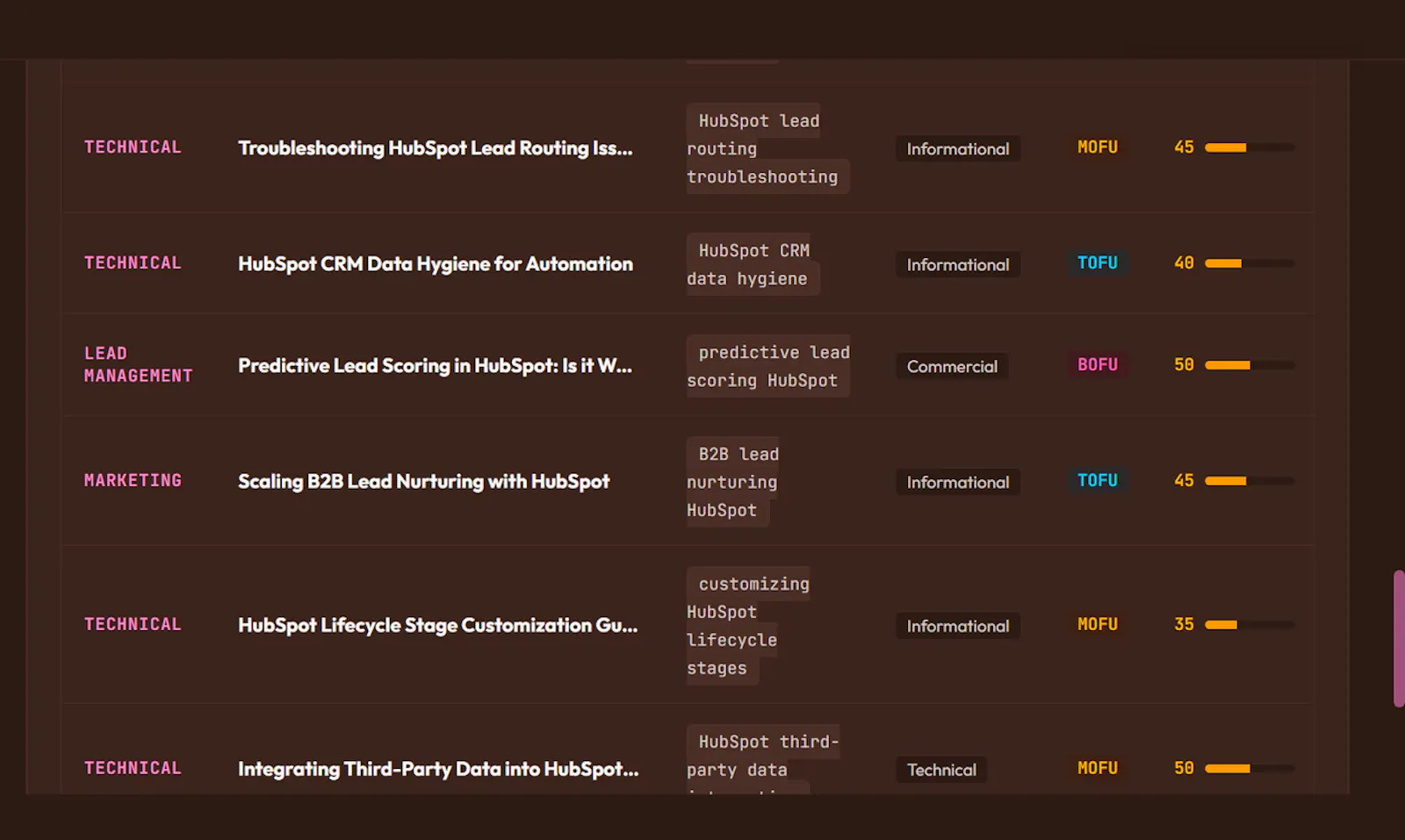Viewport: 1405px width, 840px height.
Task: Click TECHNICAL category in Third-Party Data row
Action: (133, 769)
